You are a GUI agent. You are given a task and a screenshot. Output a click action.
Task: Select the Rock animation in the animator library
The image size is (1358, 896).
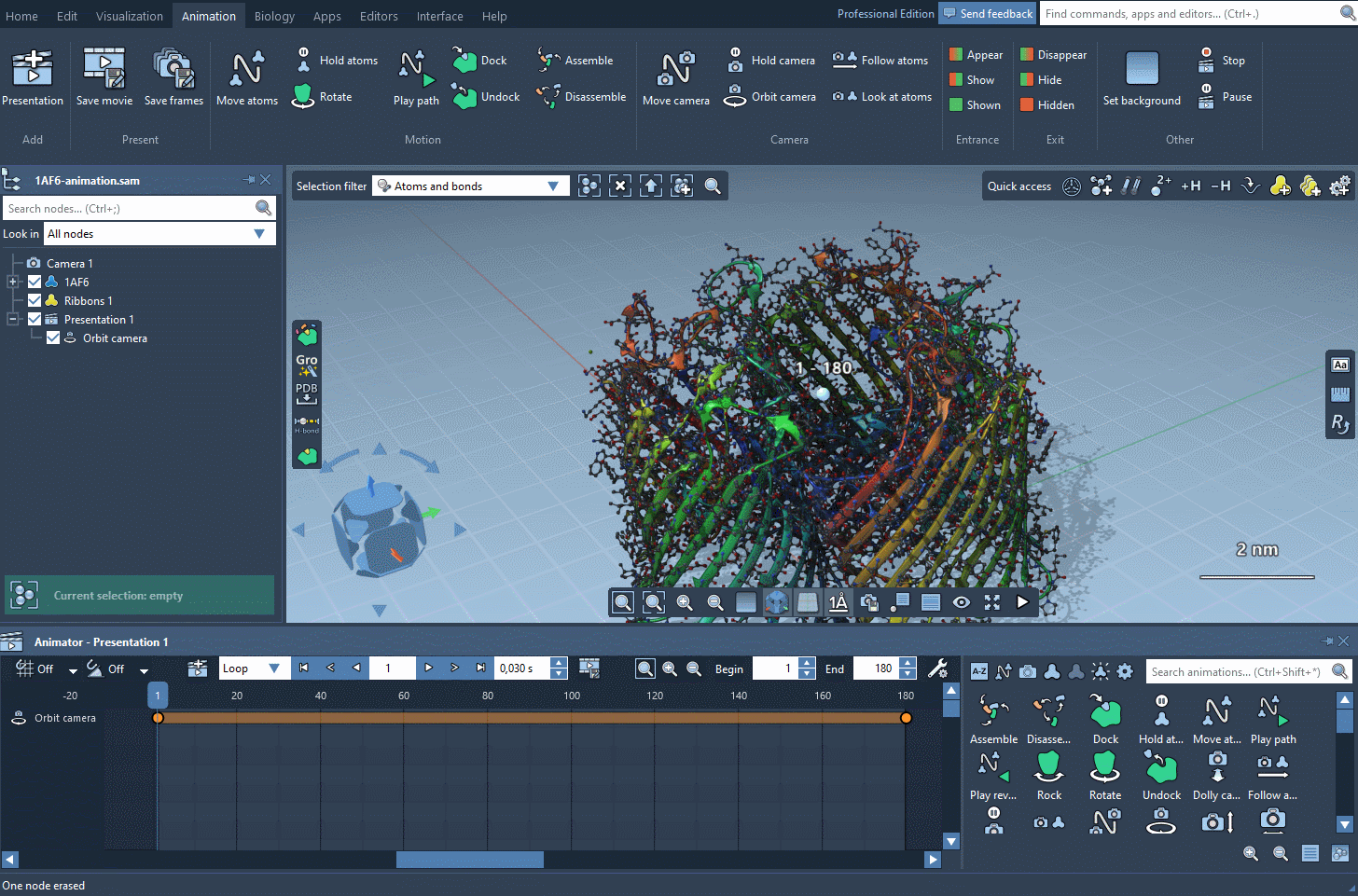(1049, 767)
